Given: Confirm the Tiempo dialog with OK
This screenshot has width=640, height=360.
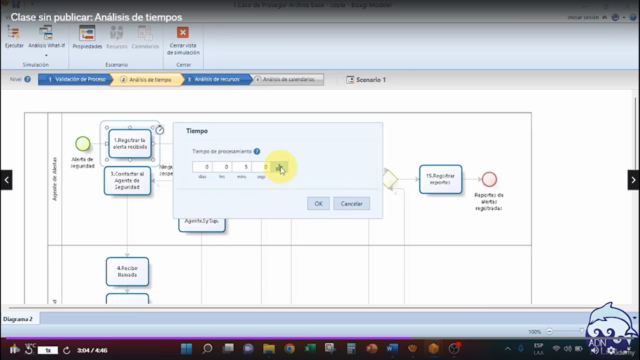Looking at the screenshot, I should pyautogui.click(x=318, y=204).
